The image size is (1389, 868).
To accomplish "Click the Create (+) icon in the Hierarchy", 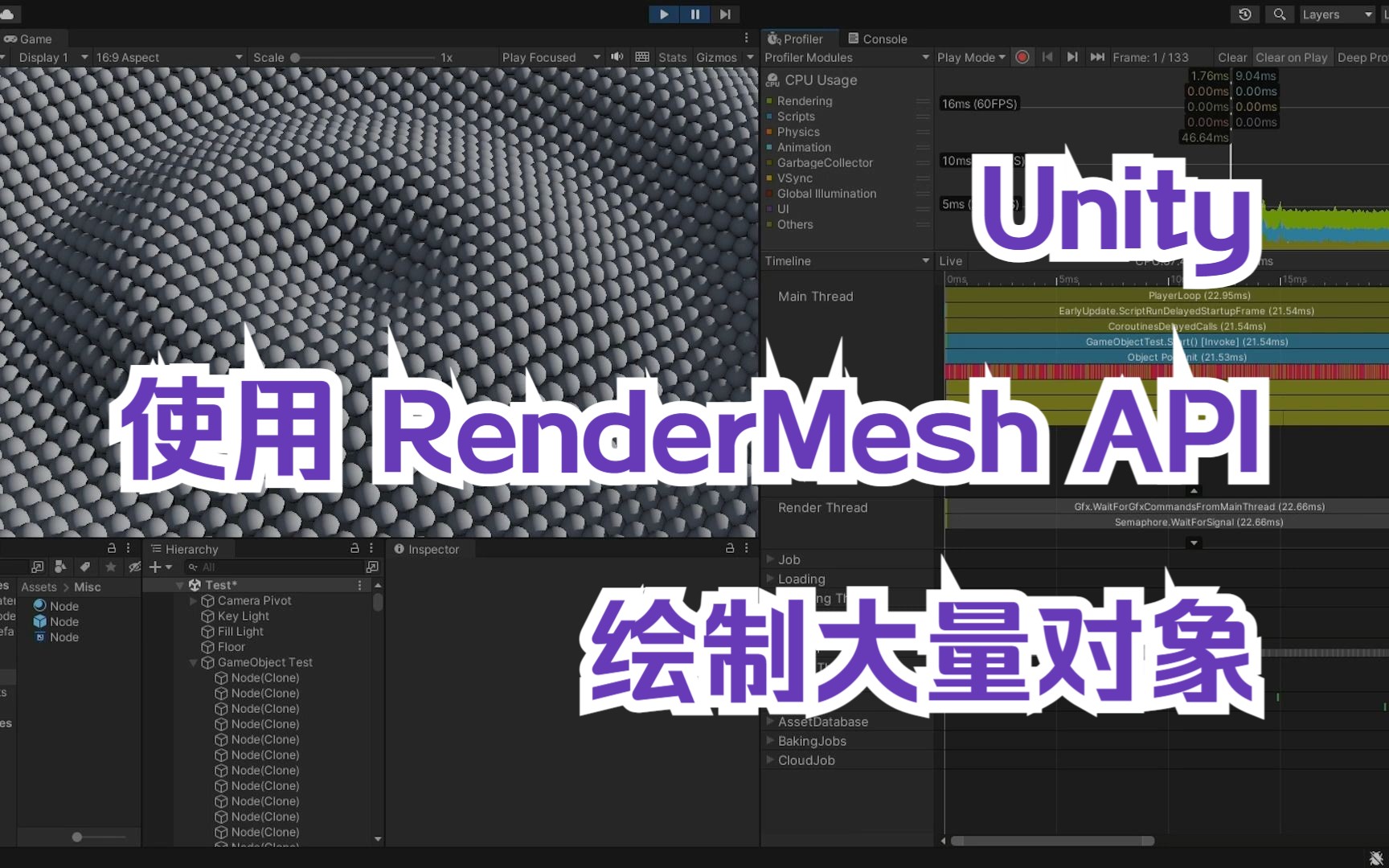I will coord(155,567).
